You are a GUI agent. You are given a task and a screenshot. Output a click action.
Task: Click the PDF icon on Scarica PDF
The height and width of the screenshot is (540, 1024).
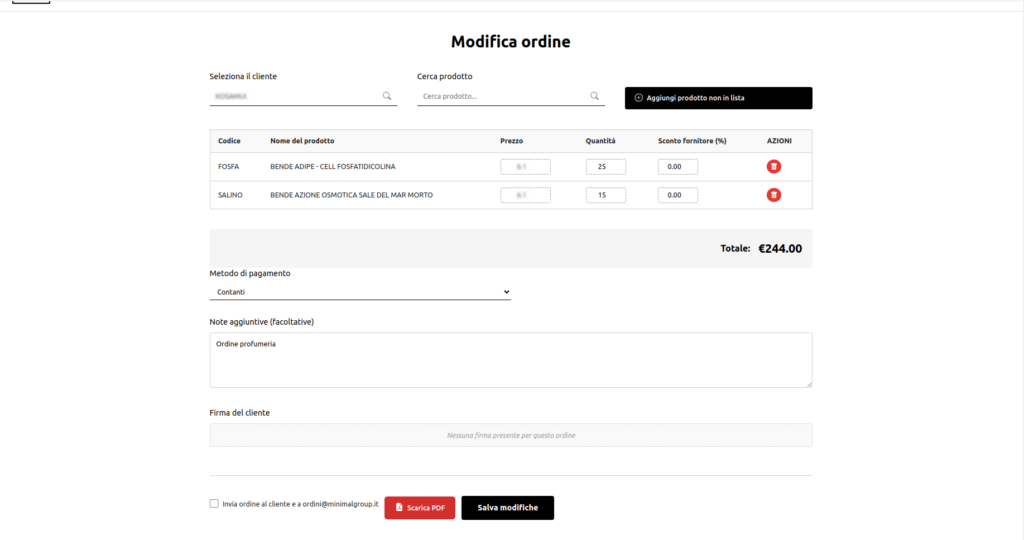coord(399,508)
